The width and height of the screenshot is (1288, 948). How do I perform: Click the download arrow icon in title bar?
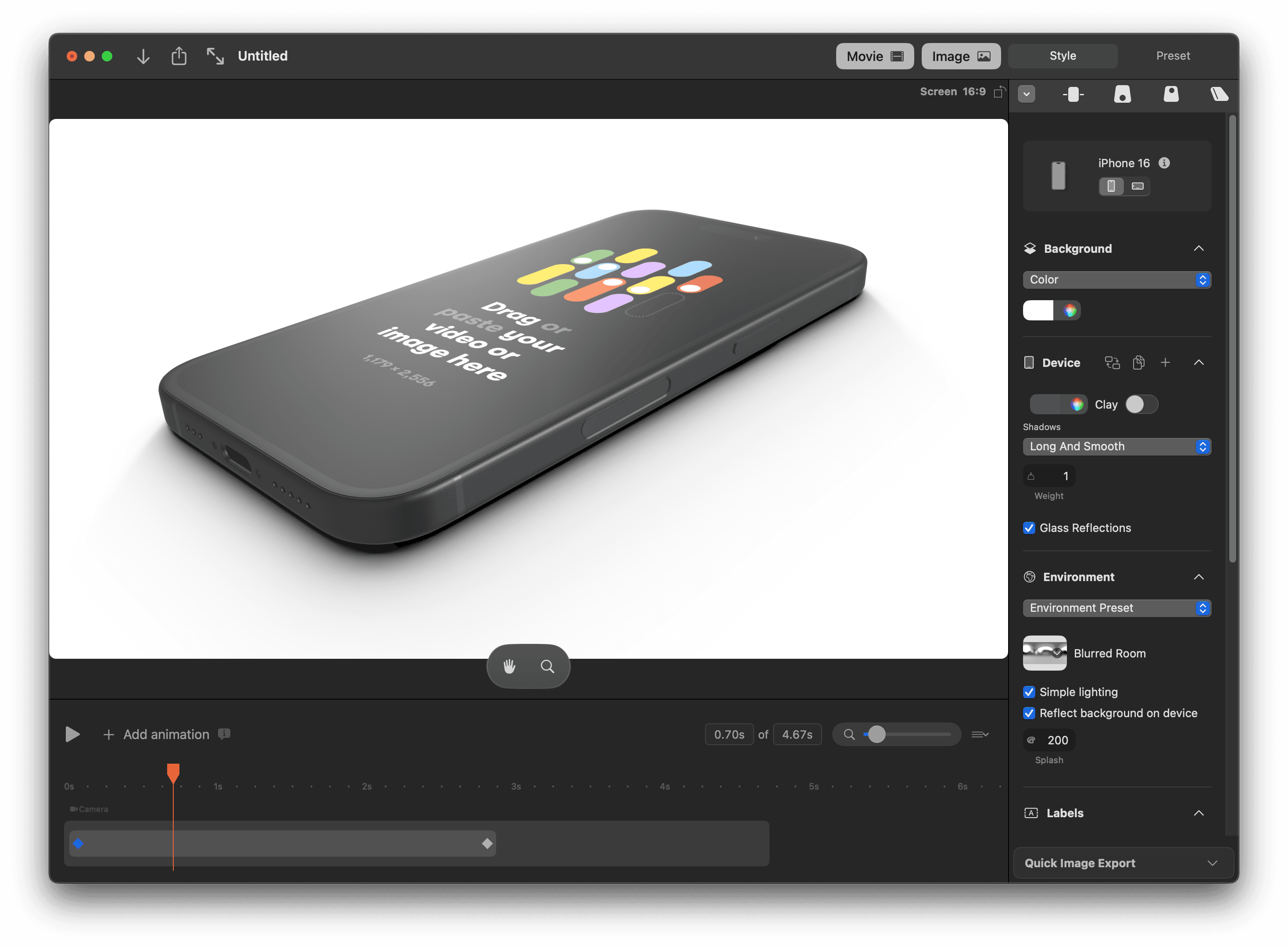[143, 56]
